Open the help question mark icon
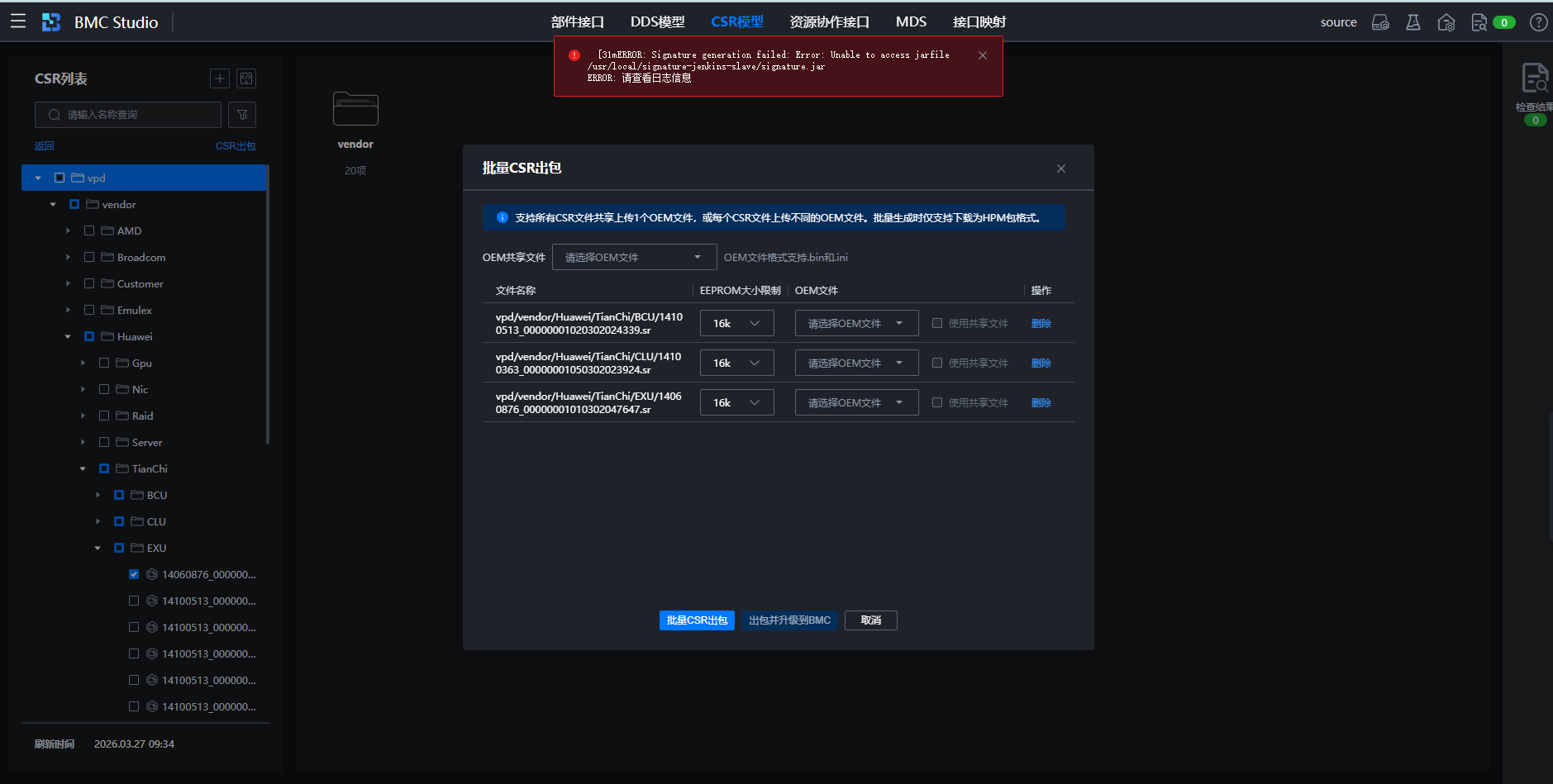Screen dimensions: 1553x784 [x=1538, y=22]
